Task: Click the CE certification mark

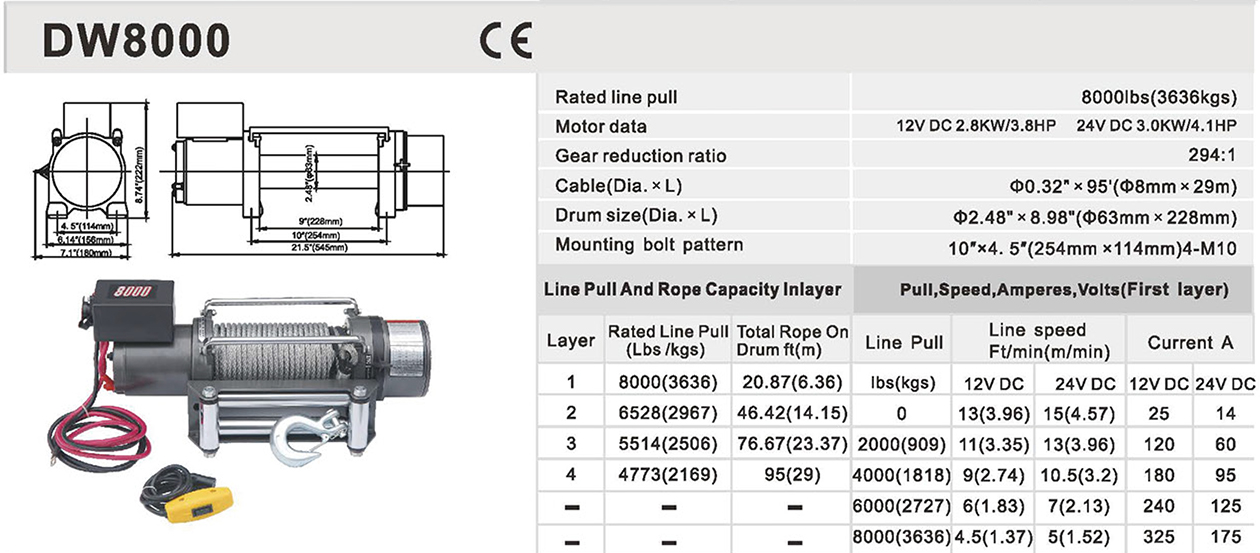Action: pyautogui.click(x=504, y=39)
